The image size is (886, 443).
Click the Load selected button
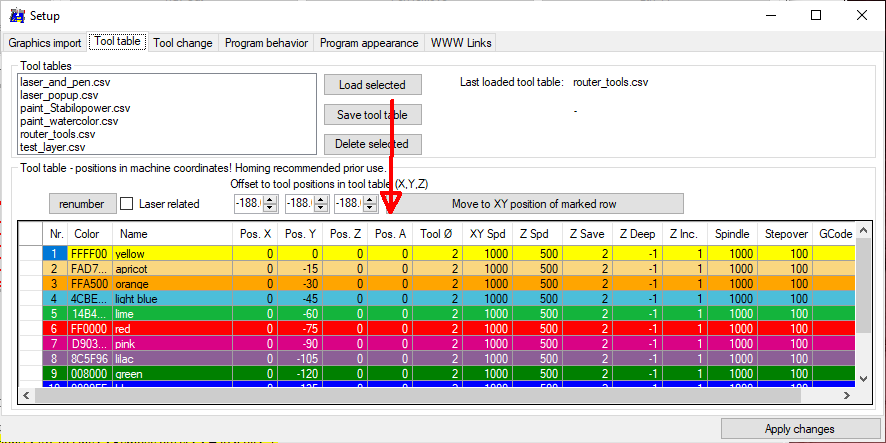tap(372, 85)
